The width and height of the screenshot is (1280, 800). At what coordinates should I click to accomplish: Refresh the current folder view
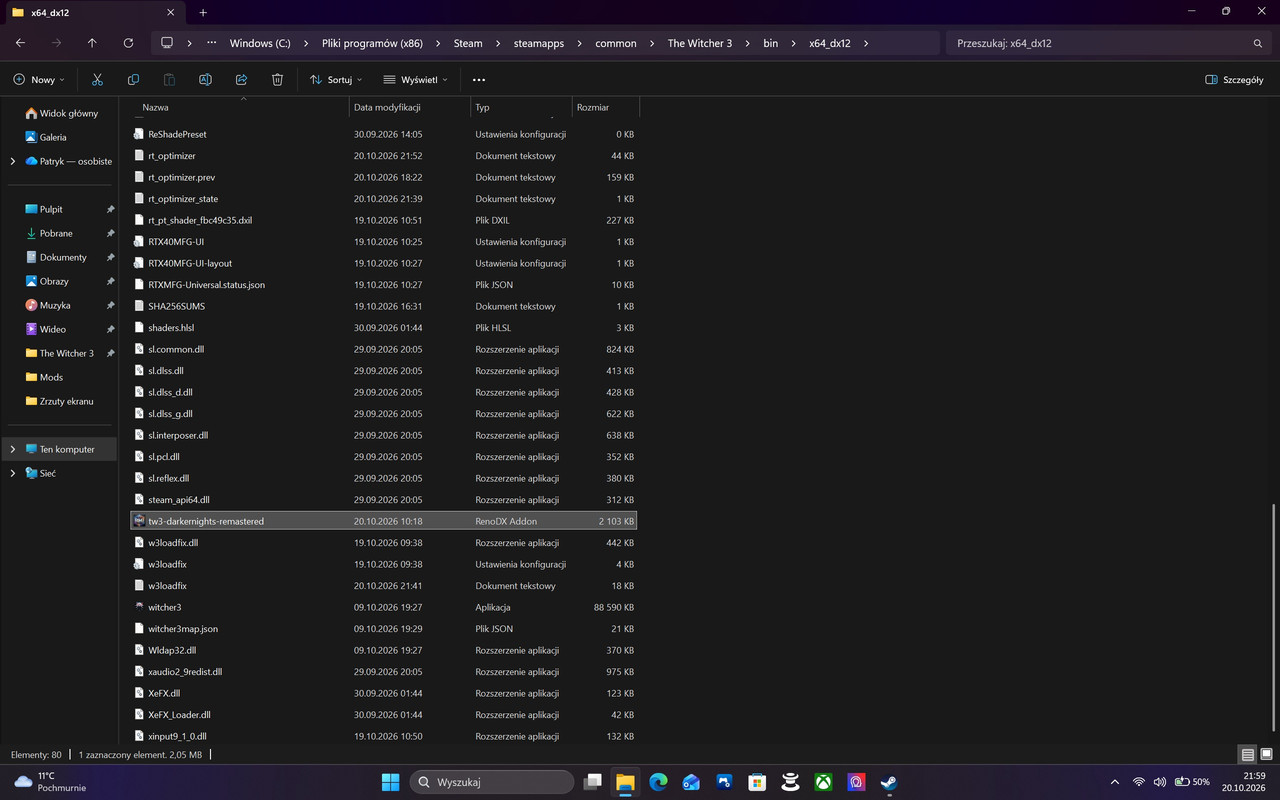tap(128, 43)
